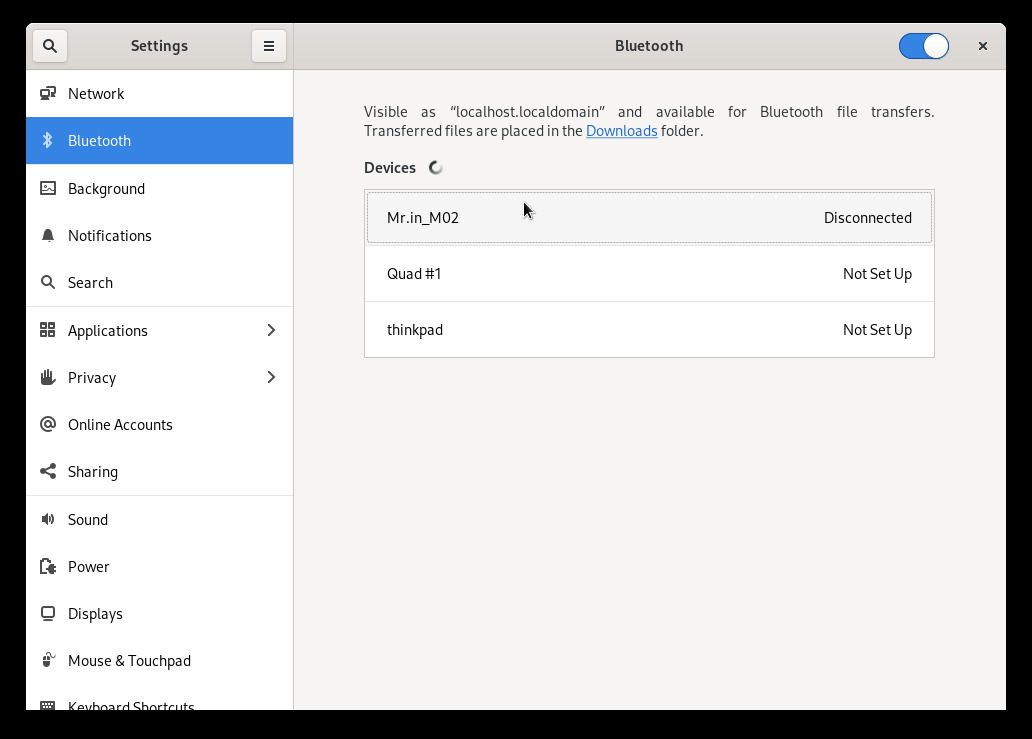Click the Power battery icon
The height and width of the screenshot is (739, 1032).
pyautogui.click(x=48, y=567)
